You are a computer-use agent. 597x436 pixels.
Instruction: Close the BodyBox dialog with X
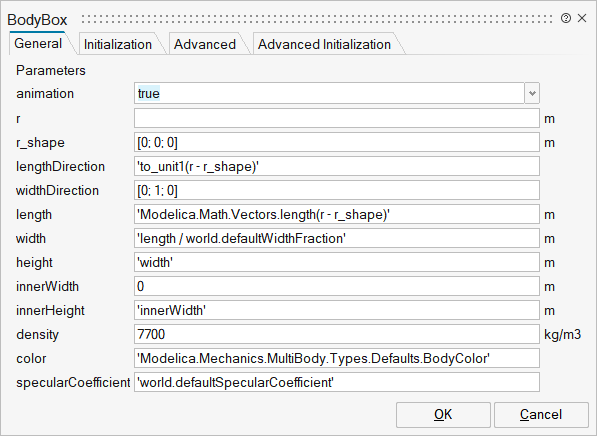[582, 18]
